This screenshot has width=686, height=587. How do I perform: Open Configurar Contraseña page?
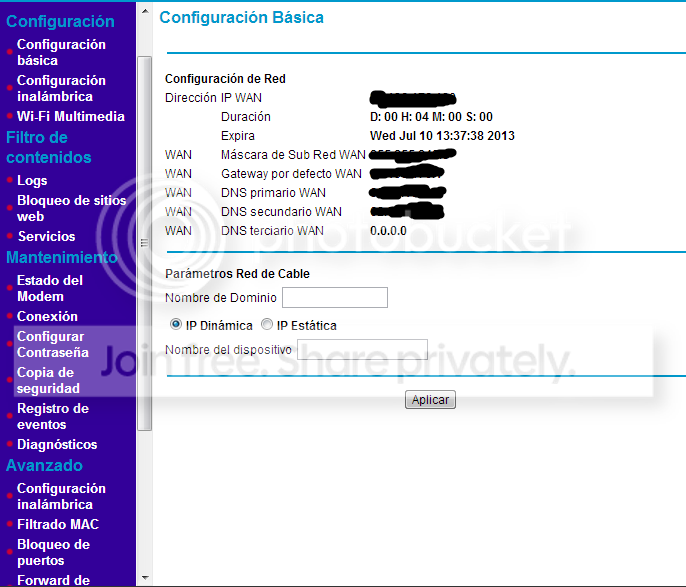click(52, 344)
